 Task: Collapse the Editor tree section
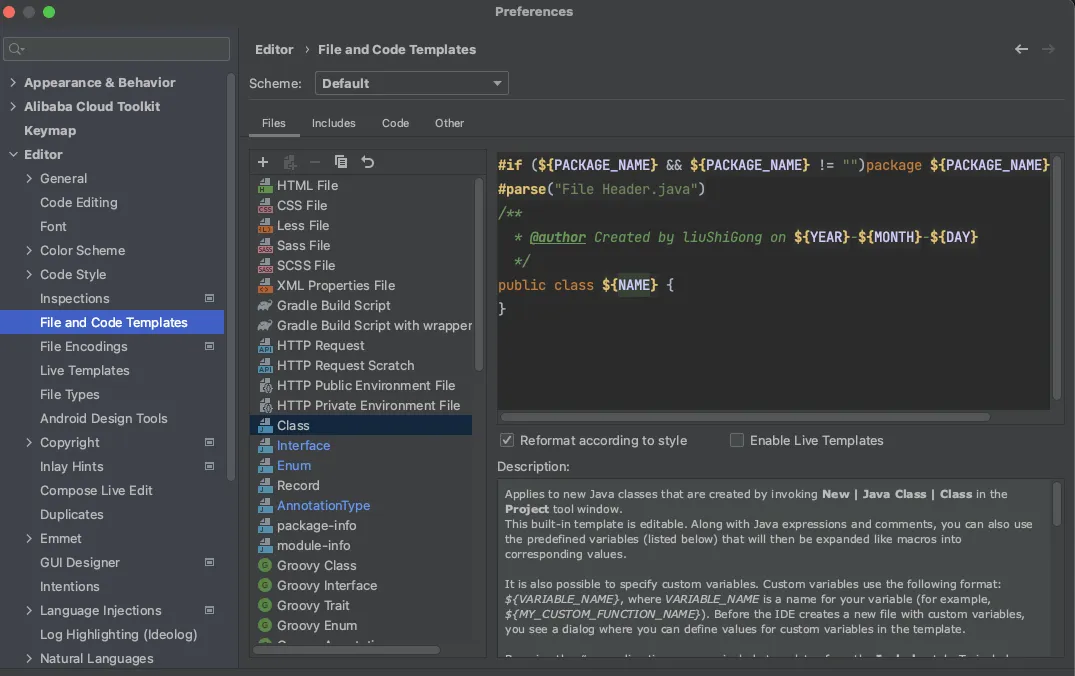[x=13, y=155]
